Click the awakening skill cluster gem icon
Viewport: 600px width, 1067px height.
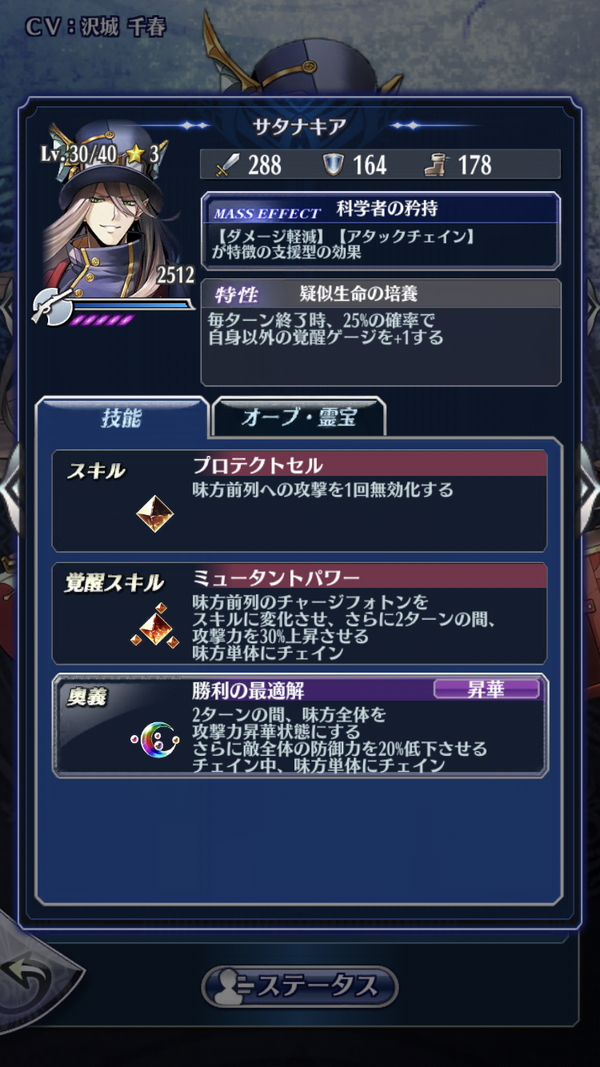tap(155, 625)
